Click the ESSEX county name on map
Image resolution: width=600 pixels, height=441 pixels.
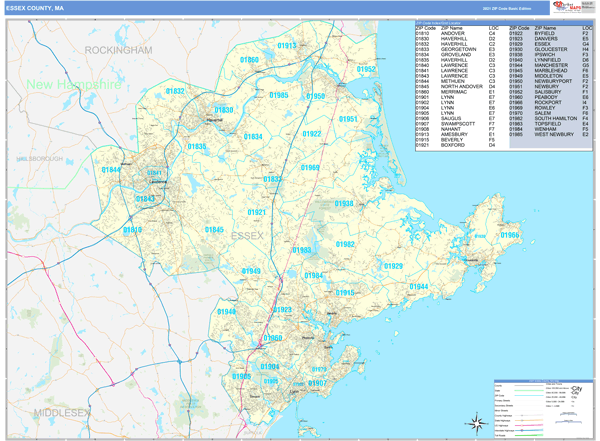tap(245, 236)
